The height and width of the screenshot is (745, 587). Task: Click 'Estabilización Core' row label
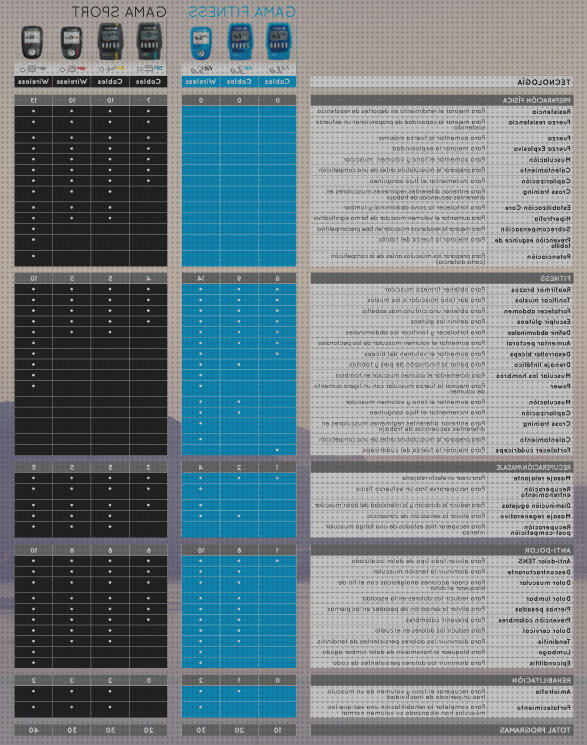point(538,208)
